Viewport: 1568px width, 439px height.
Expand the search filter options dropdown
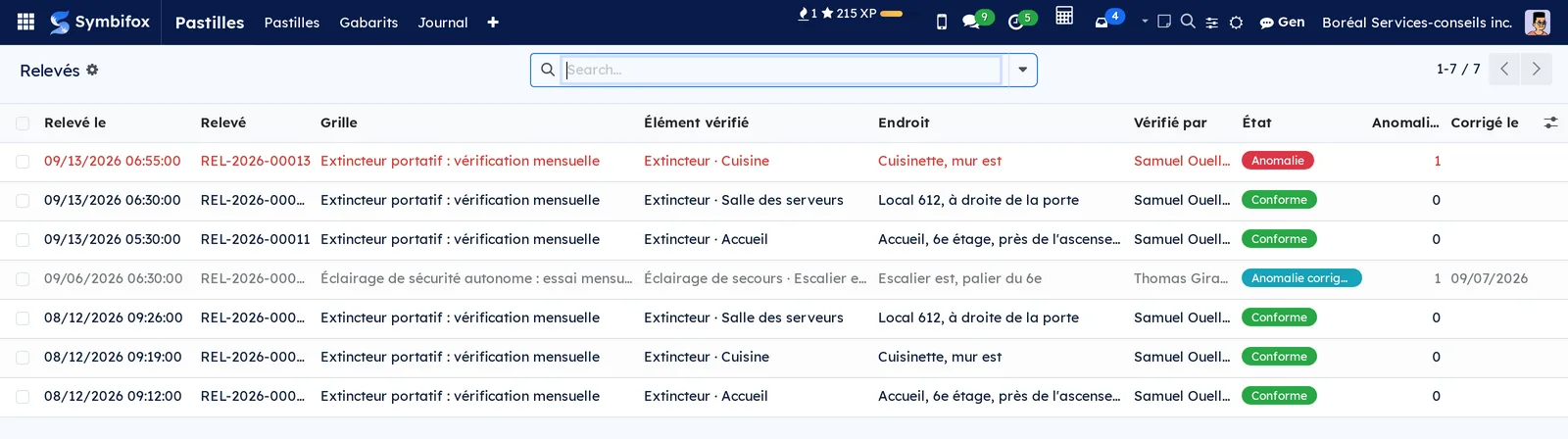[x=1022, y=70]
